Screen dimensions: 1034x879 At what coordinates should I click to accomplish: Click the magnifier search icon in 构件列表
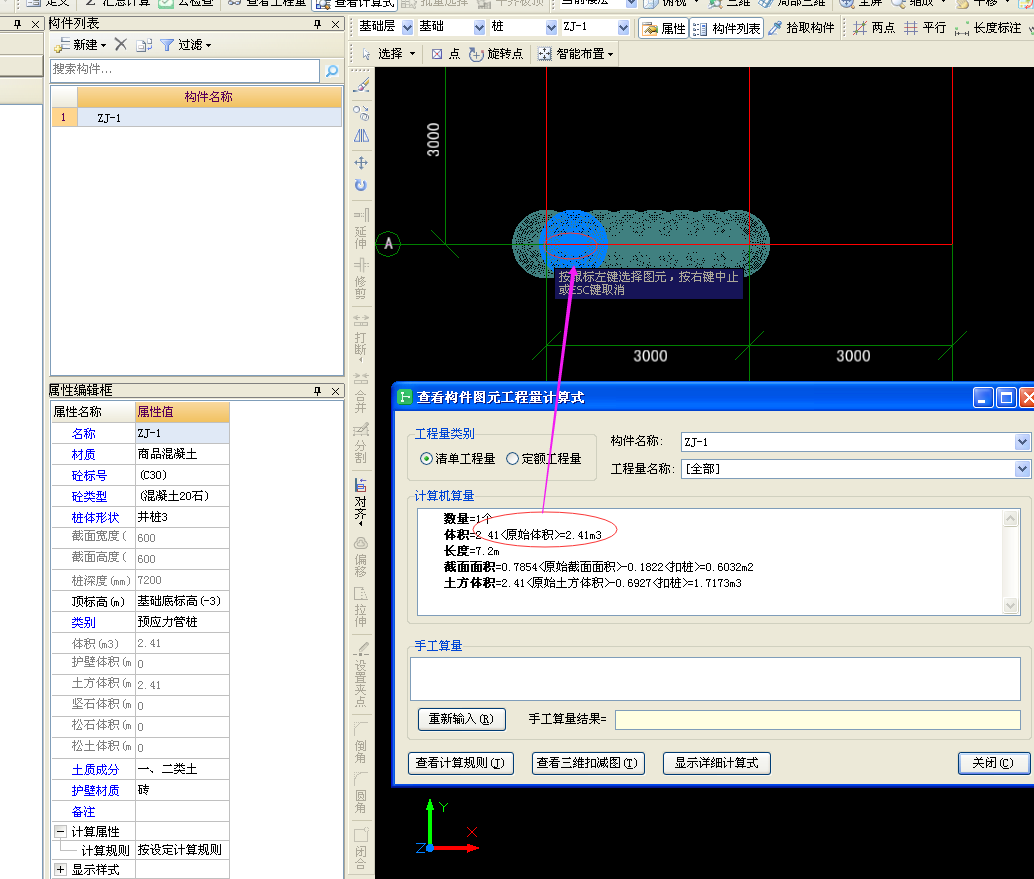332,70
